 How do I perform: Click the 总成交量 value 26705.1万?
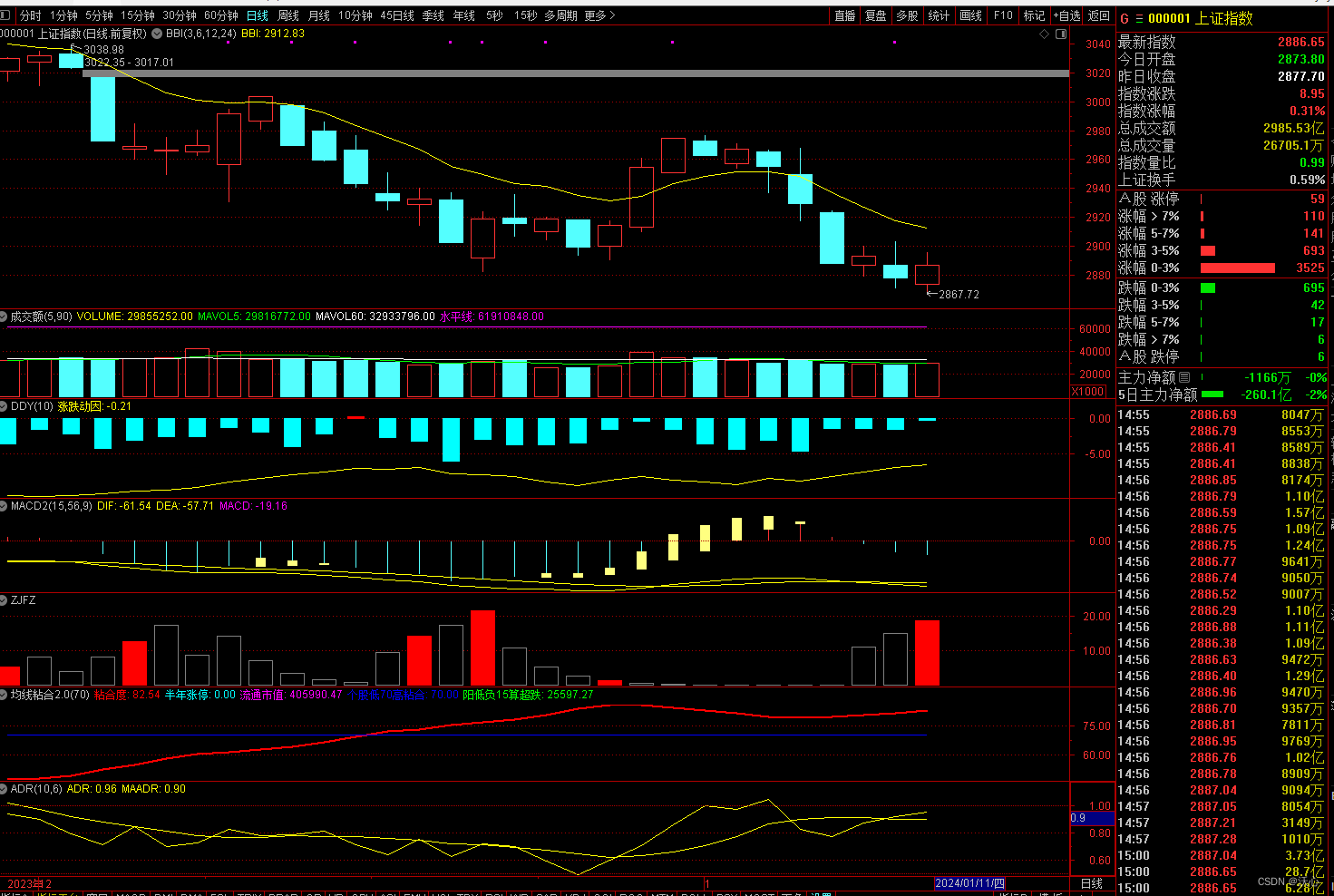coord(1294,146)
